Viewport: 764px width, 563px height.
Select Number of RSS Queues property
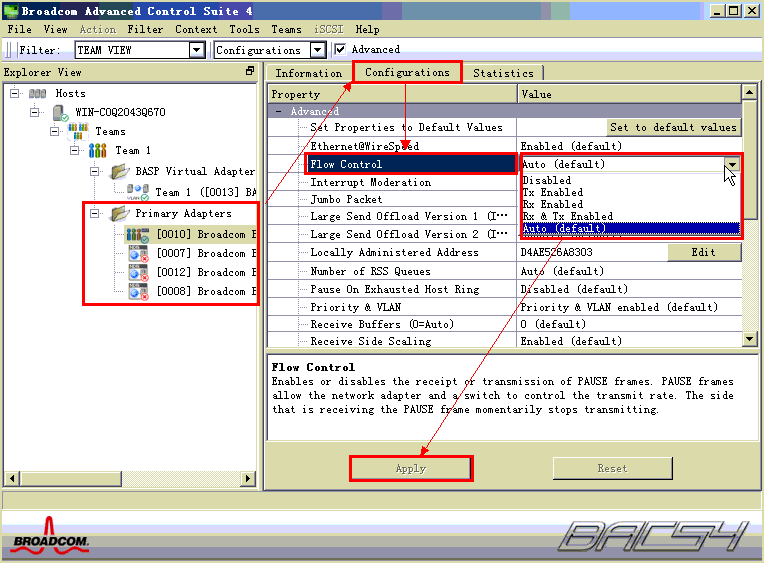(370, 272)
